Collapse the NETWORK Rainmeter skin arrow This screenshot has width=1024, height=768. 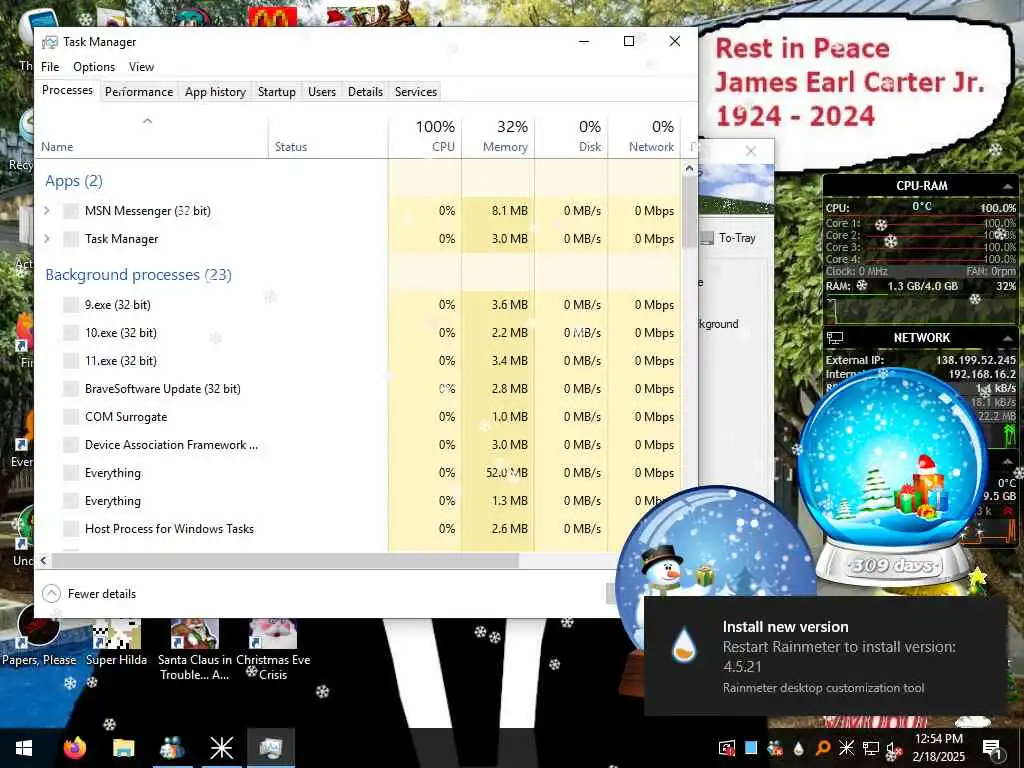pyautogui.click(x=1007, y=338)
